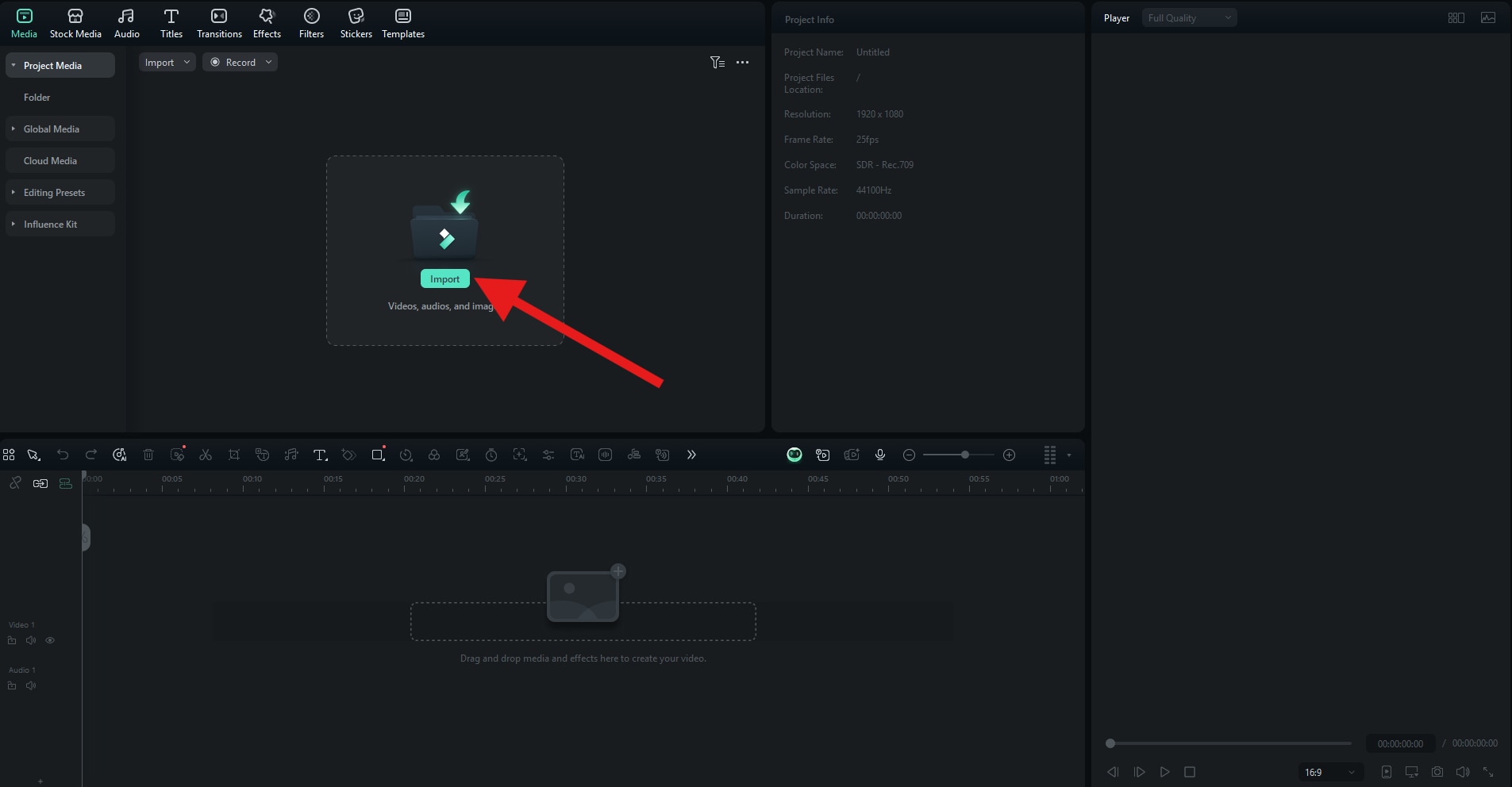
Task: Toggle the green auto ripple icon
Action: pyautogui.click(x=66, y=483)
